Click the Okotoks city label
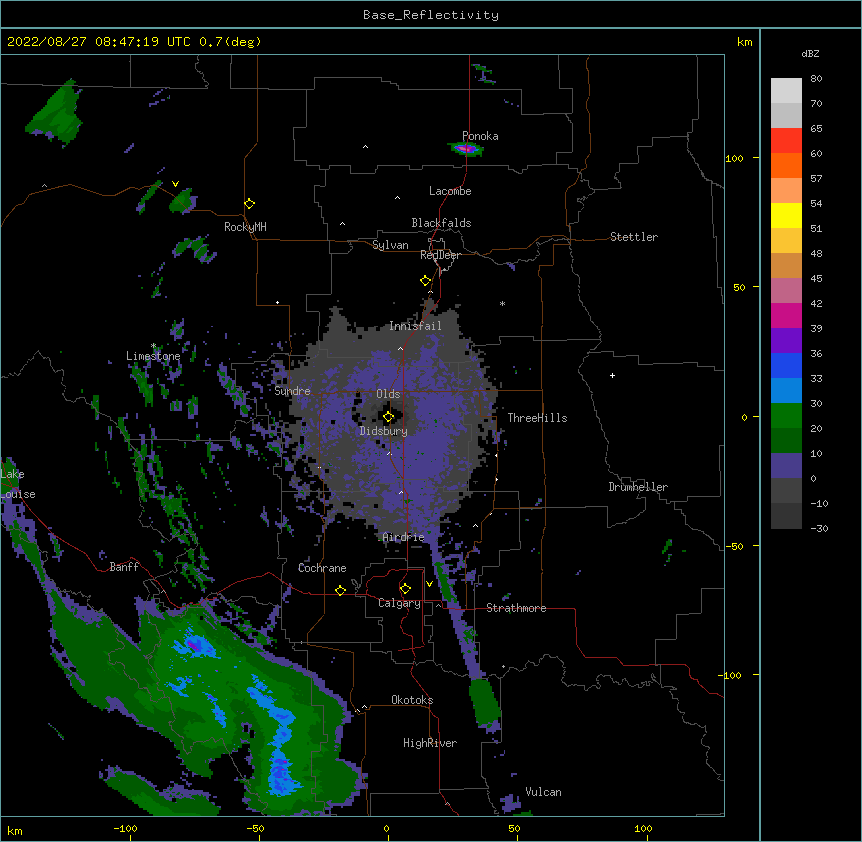This screenshot has height=842, width=862. coord(412,700)
